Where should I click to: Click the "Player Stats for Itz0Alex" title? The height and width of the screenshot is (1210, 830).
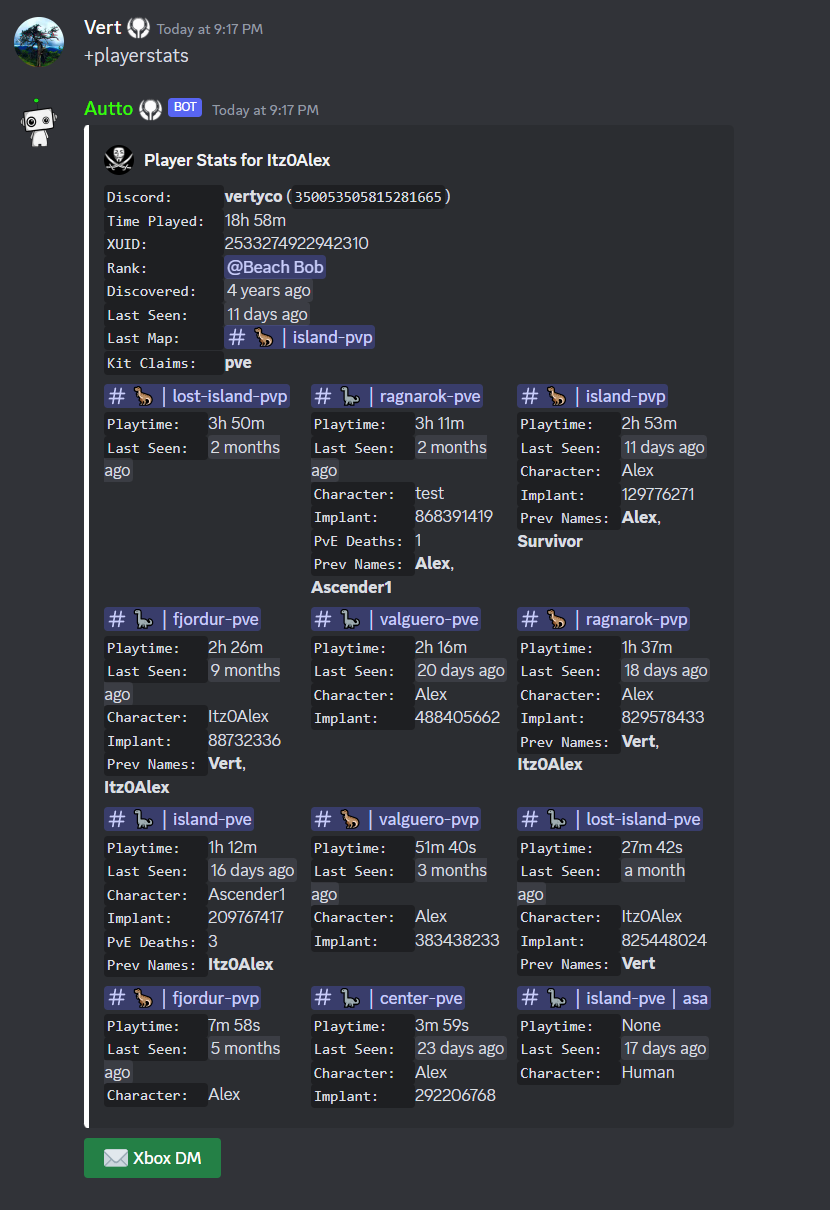coord(237,160)
